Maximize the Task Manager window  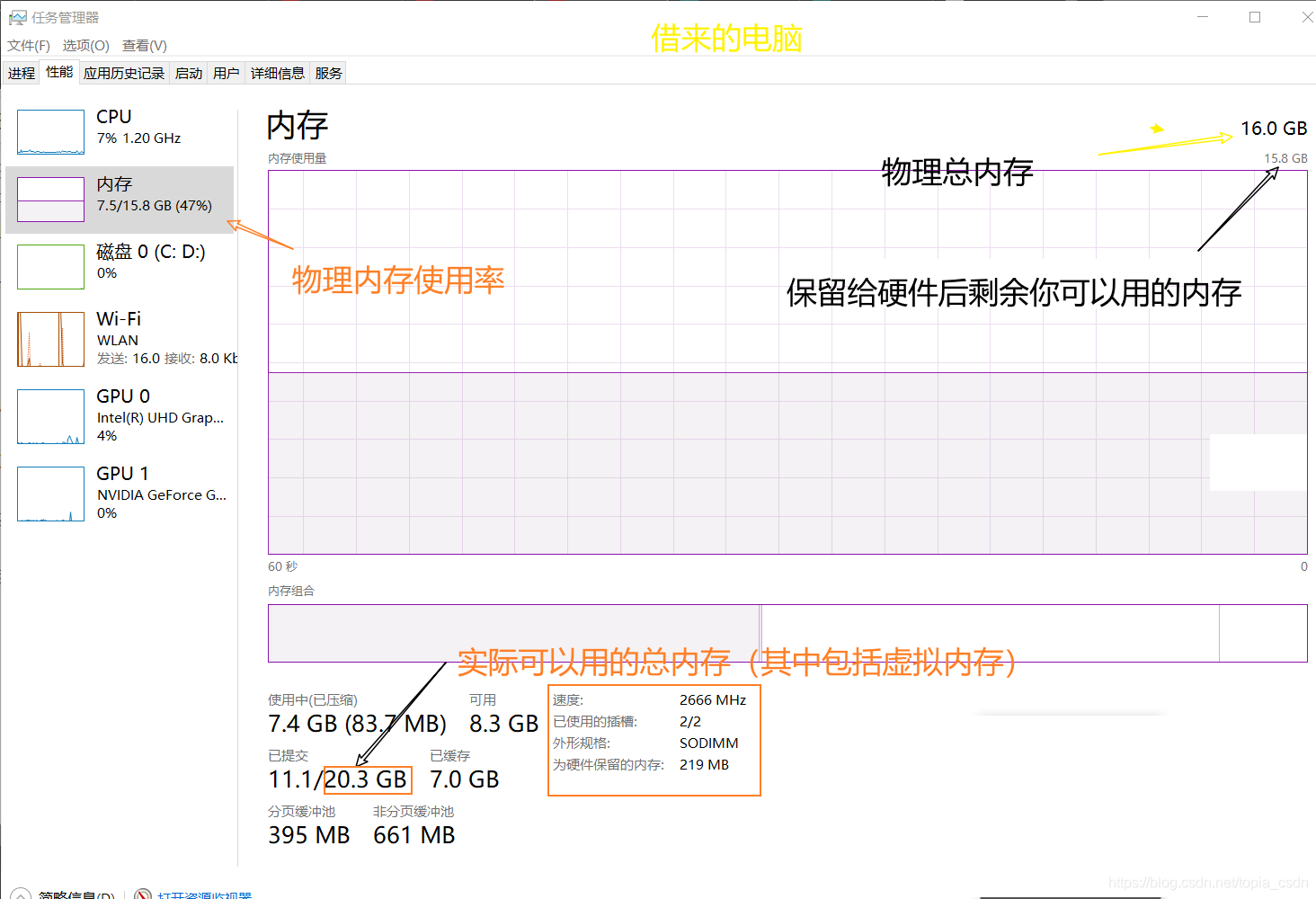click(x=1255, y=17)
